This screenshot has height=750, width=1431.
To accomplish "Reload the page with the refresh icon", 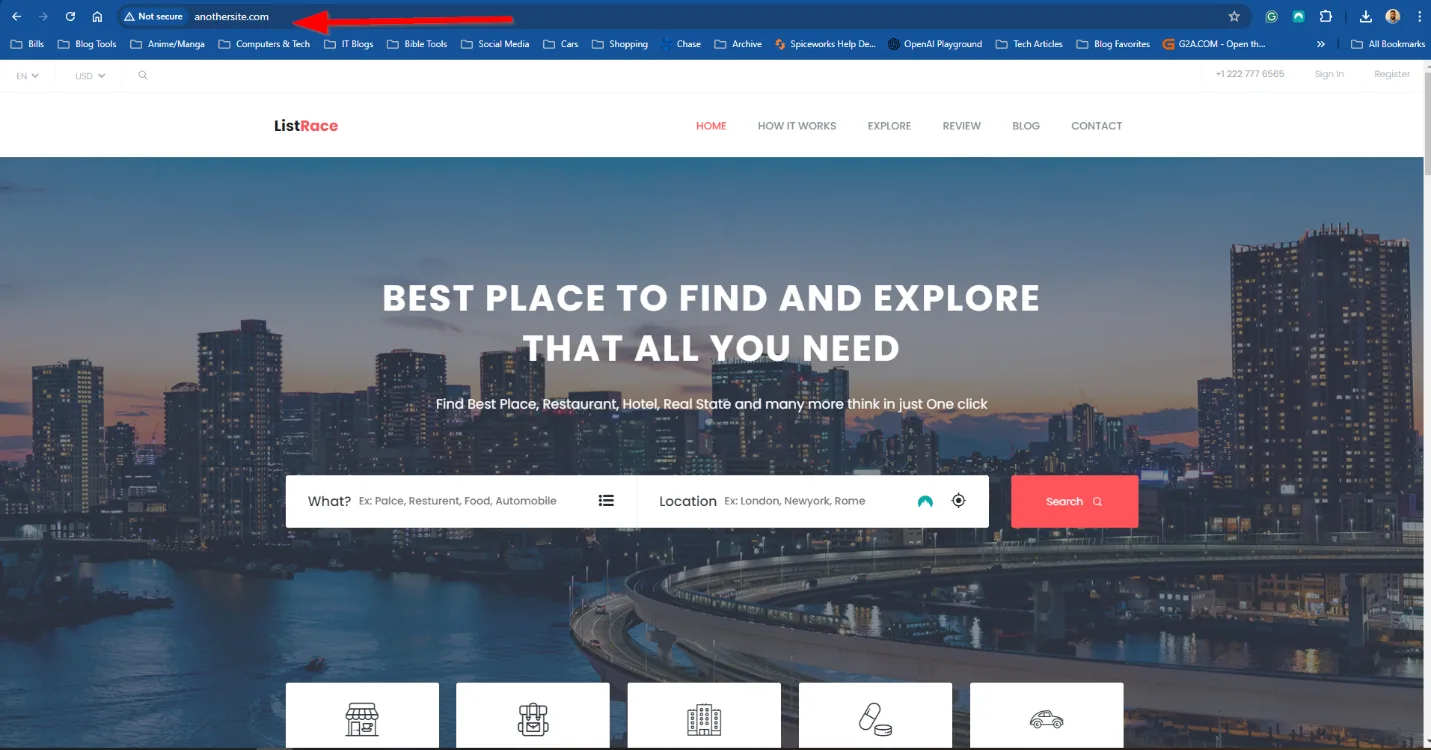I will pos(70,16).
